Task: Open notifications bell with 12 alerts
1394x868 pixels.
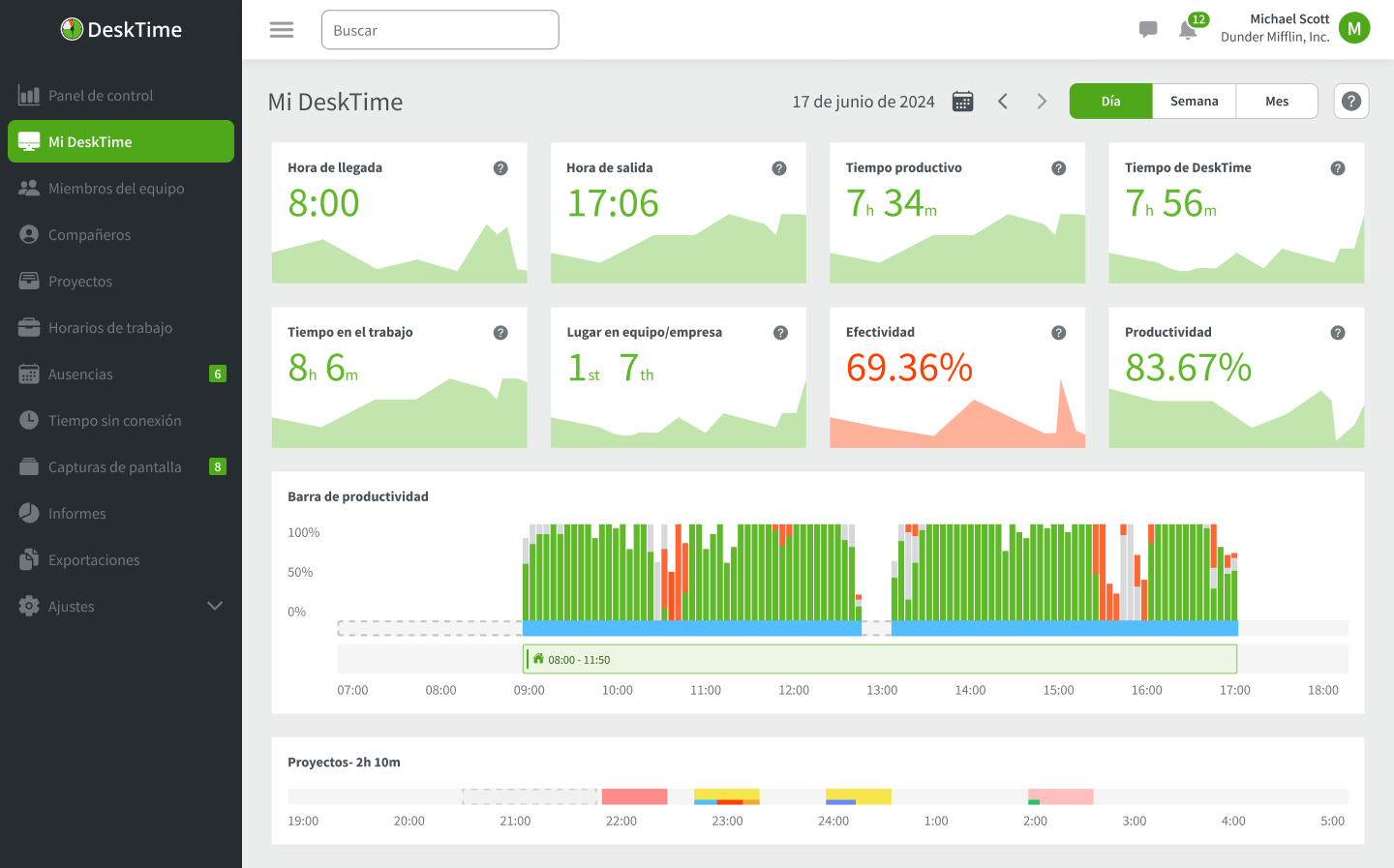Action: pyautogui.click(x=1188, y=30)
